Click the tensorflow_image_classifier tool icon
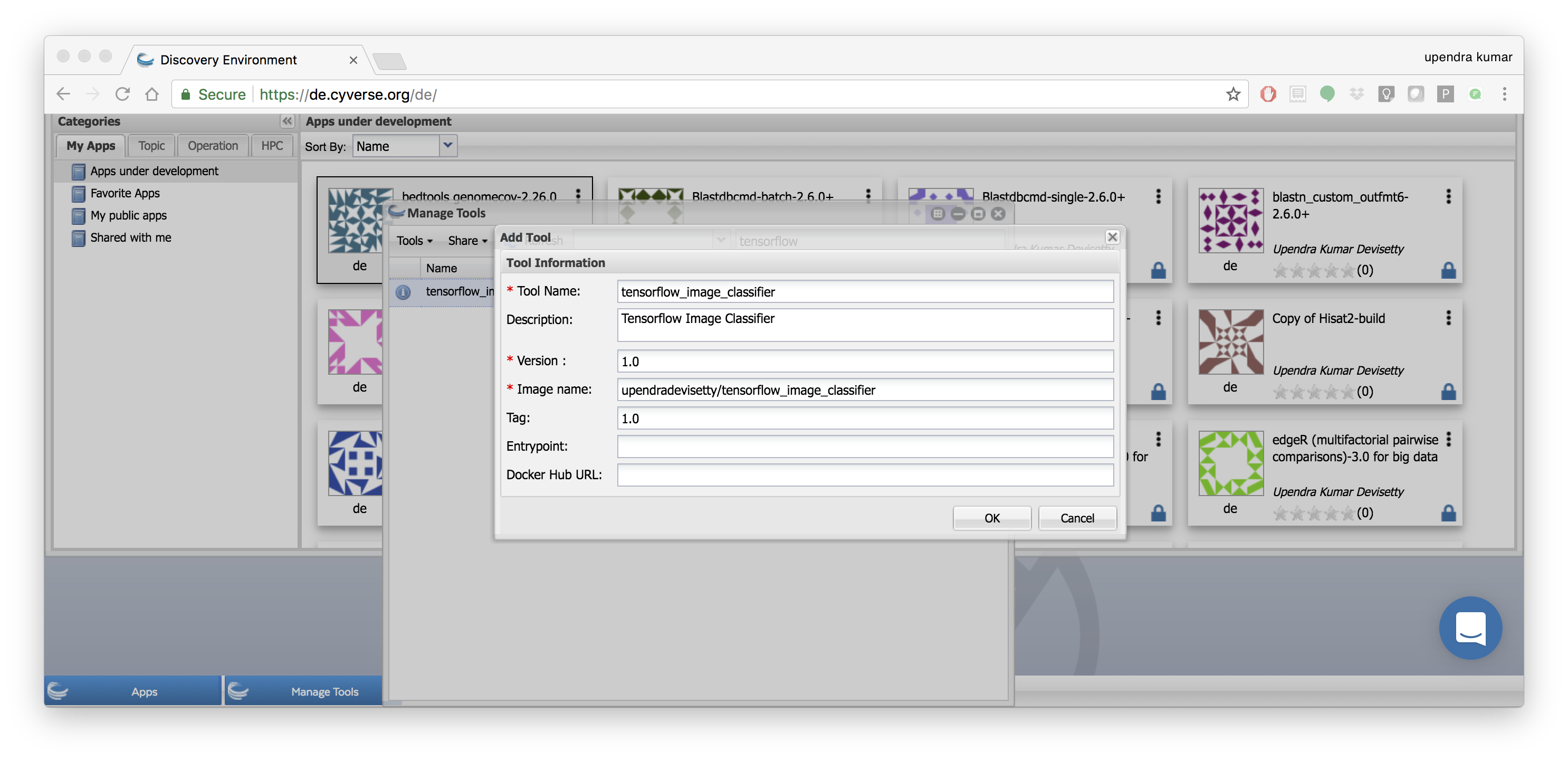 coord(403,291)
